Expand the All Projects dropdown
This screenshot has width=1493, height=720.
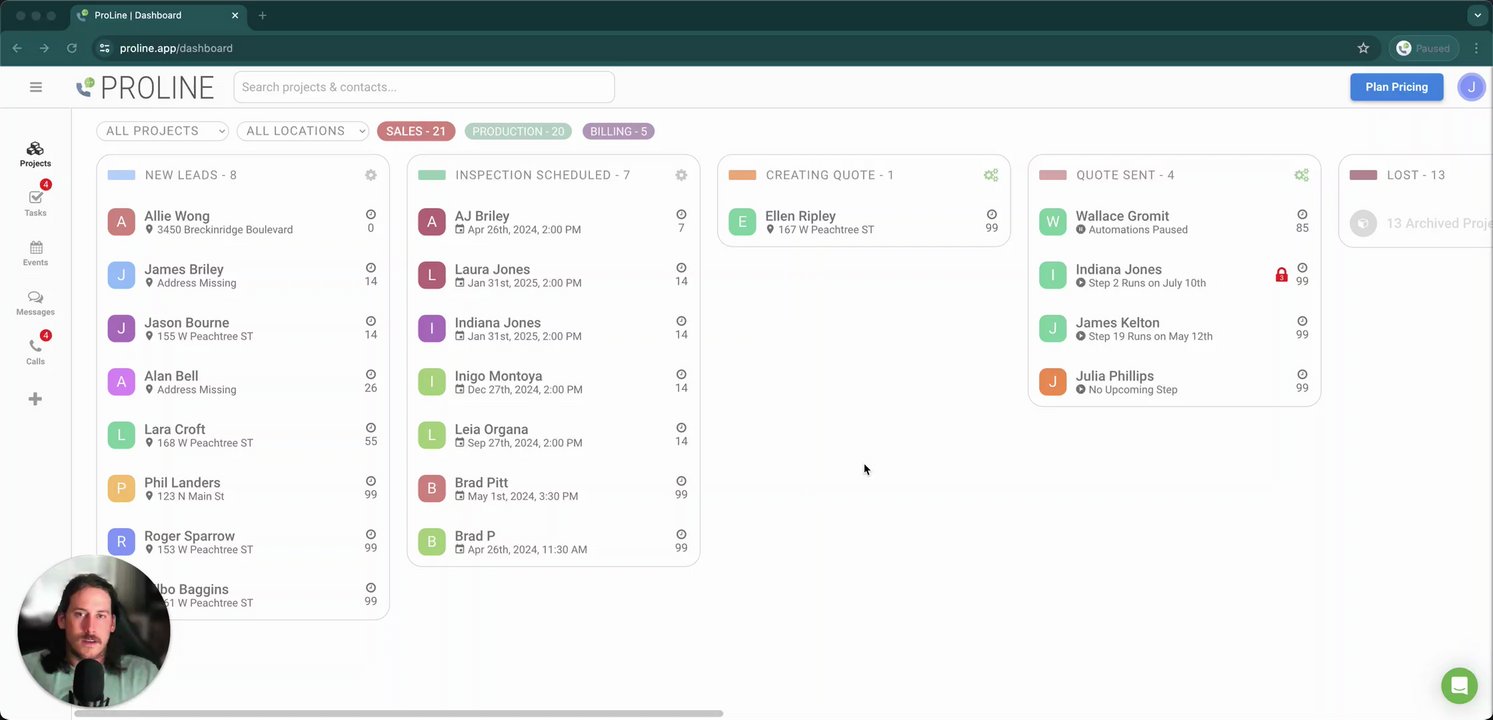(162, 131)
